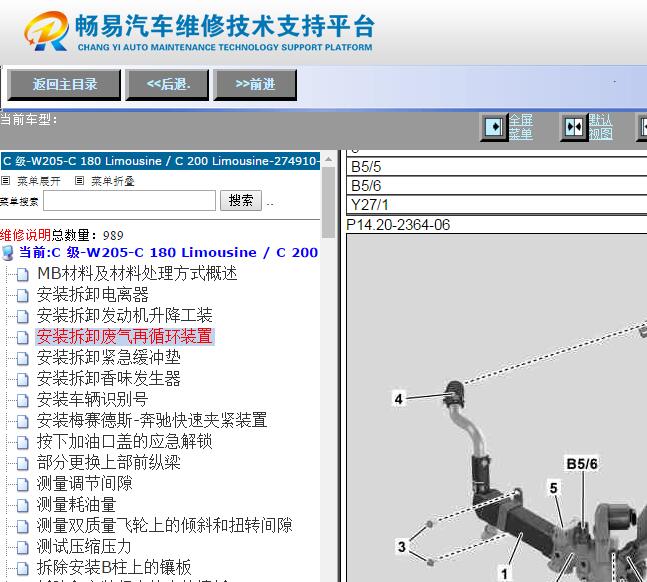
Task: Click the 菜单展开 list icon
Action: (x=5, y=181)
